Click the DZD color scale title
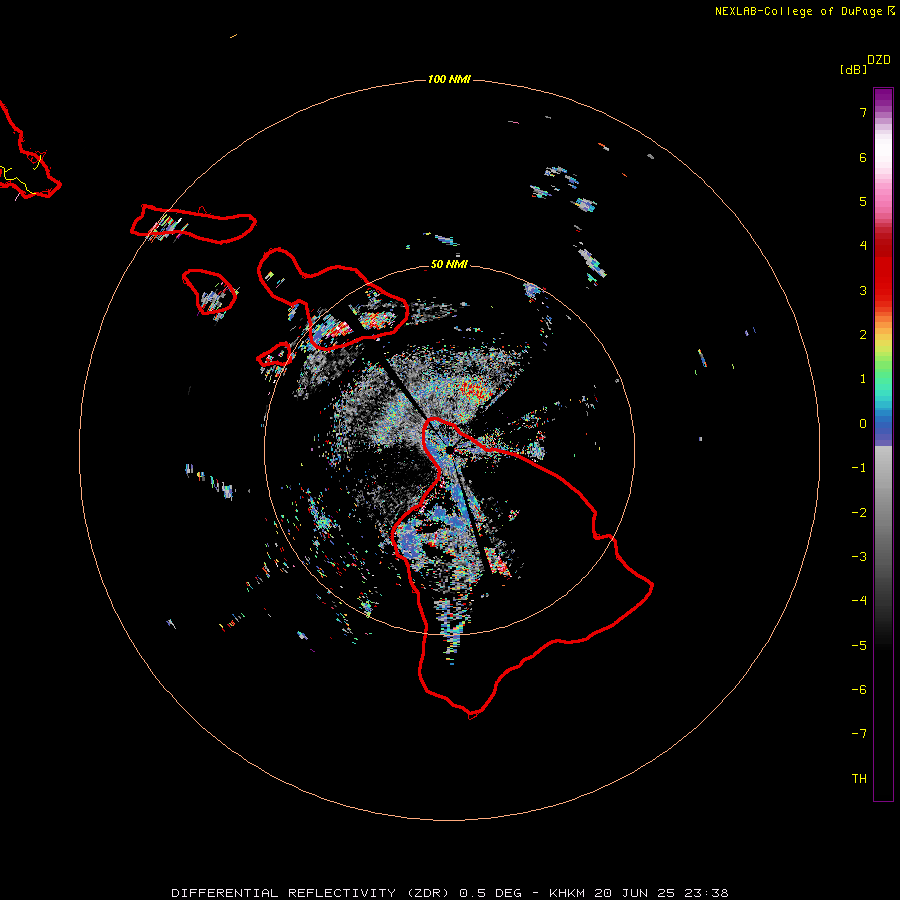 pyautogui.click(x=879, y=60)
